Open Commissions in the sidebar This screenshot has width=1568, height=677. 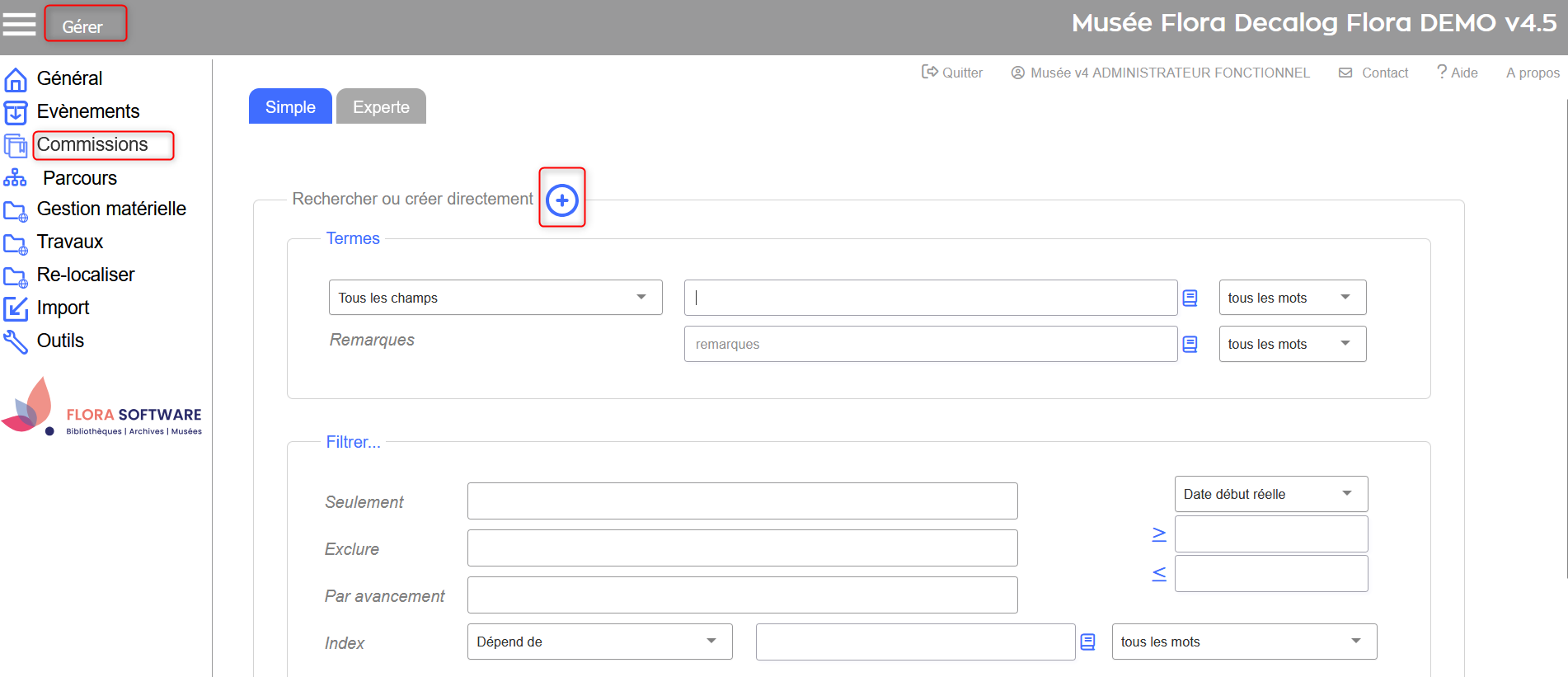coord(92,145)
